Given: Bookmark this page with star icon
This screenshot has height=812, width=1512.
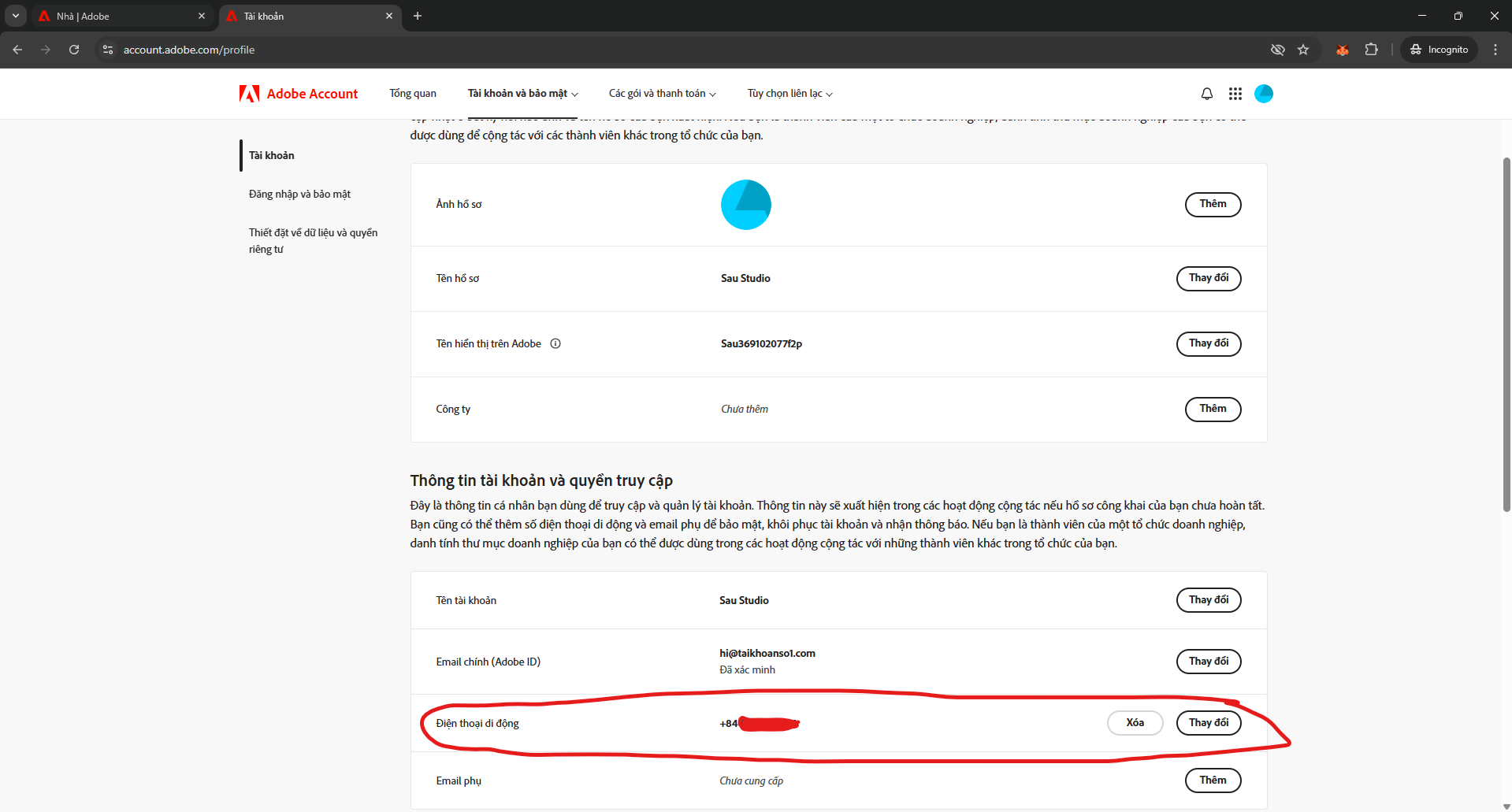Looking at the screenshot, I should 1303,50.
